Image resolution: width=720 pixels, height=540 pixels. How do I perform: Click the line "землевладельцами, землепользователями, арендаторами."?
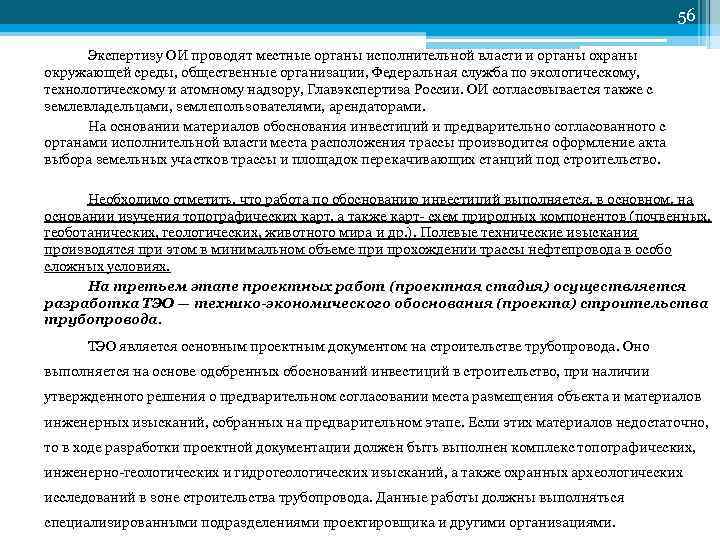[x=235, y=107]
